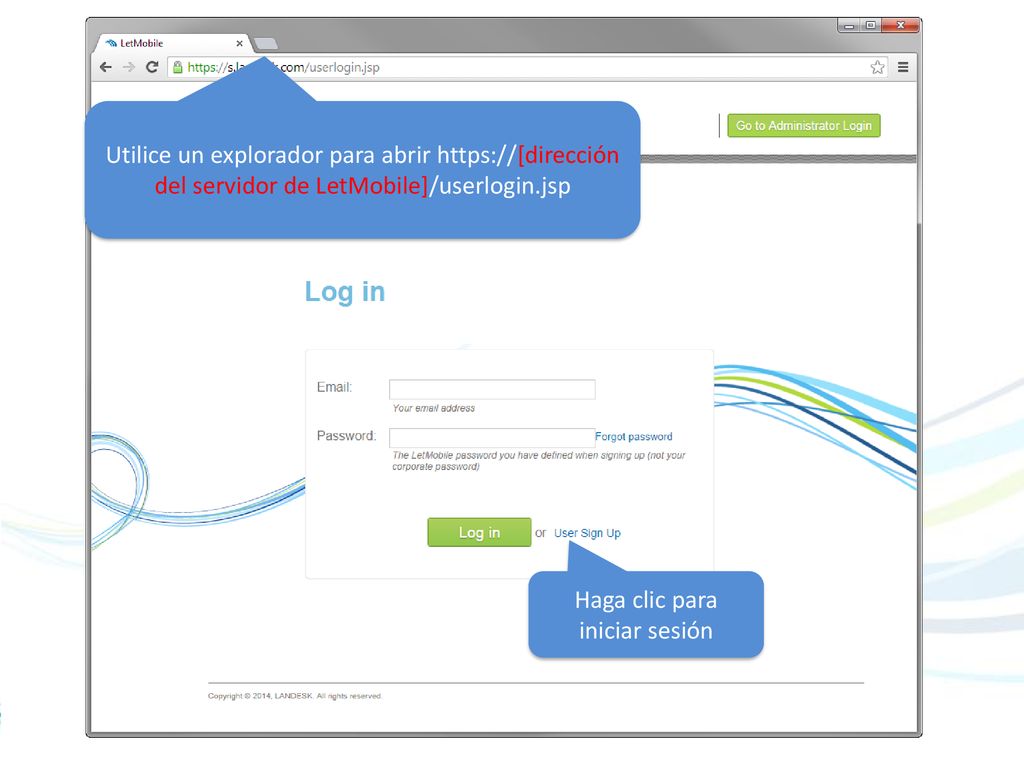Close the browser window
The image size is (1024, 768).
901,25
